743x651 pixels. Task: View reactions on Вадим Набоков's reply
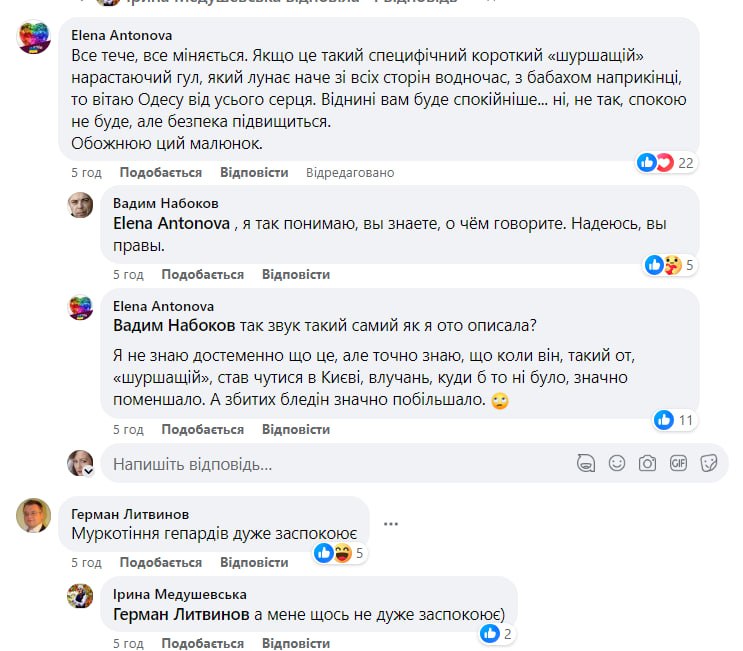click(670, 265)
